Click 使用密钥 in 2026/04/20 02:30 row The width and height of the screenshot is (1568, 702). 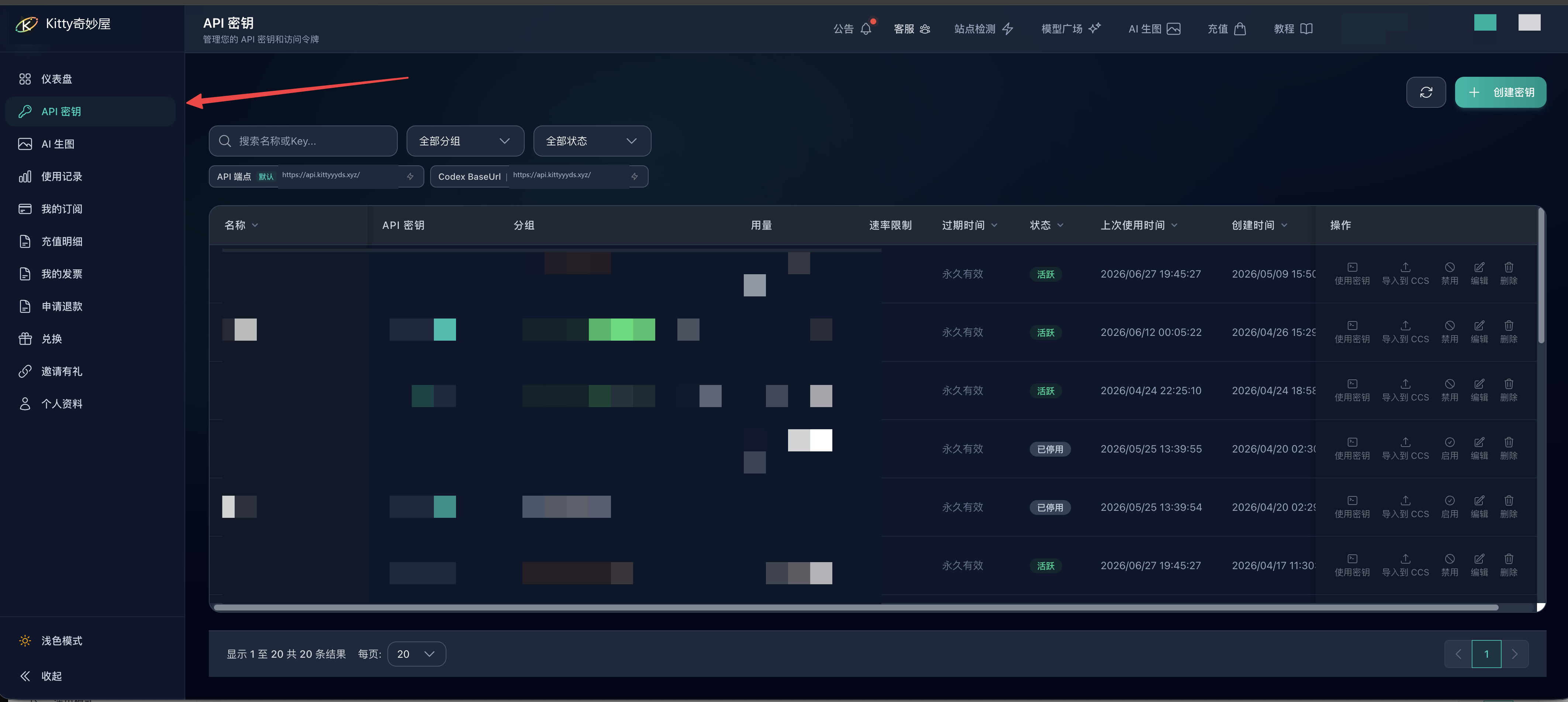coord(1352,449)
